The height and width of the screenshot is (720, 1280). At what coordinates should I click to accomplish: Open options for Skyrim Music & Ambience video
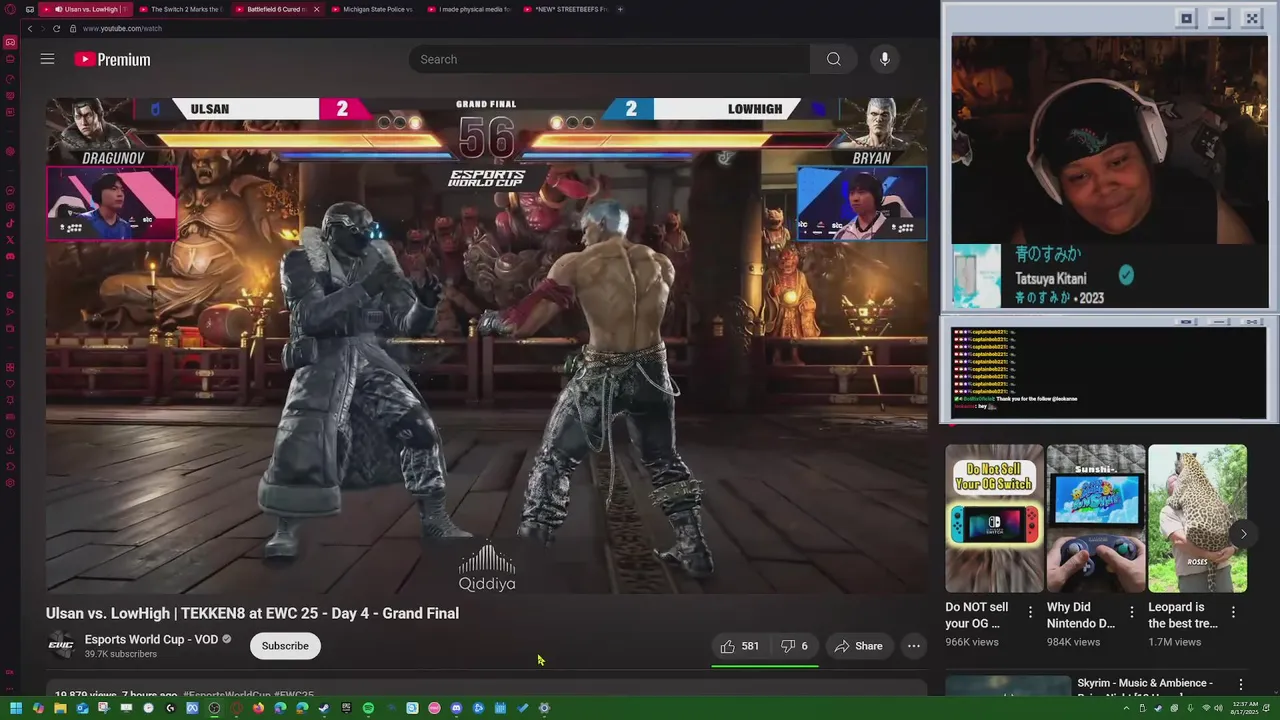(1241, 685)
